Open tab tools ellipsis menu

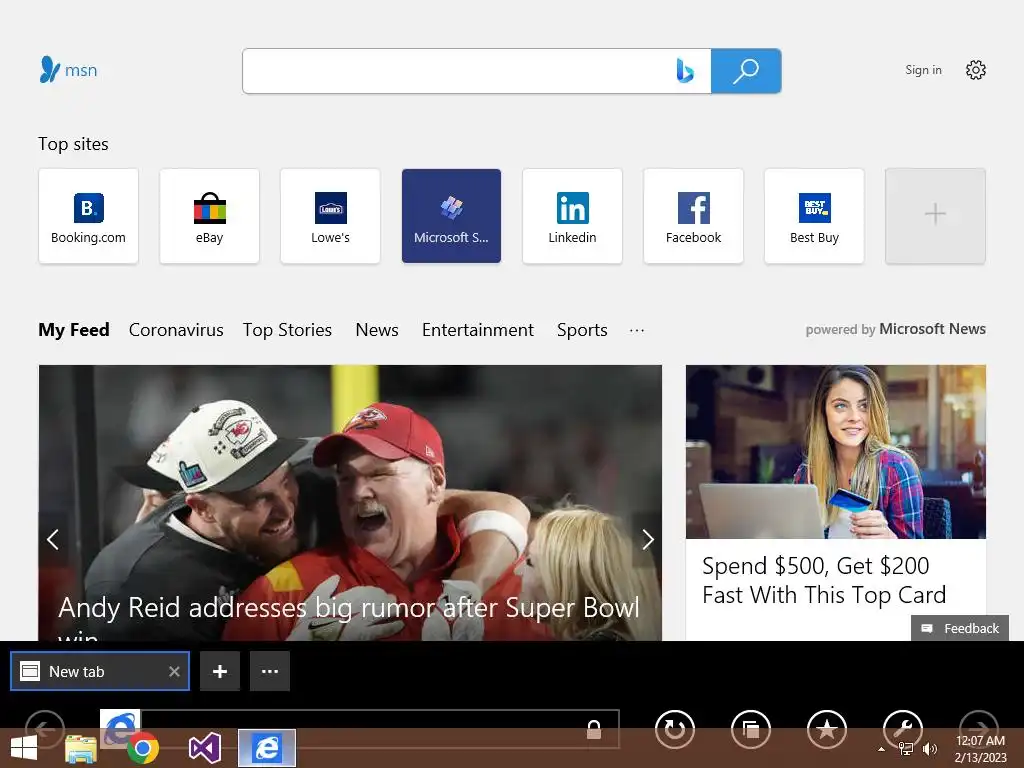[x=270, y=671]
